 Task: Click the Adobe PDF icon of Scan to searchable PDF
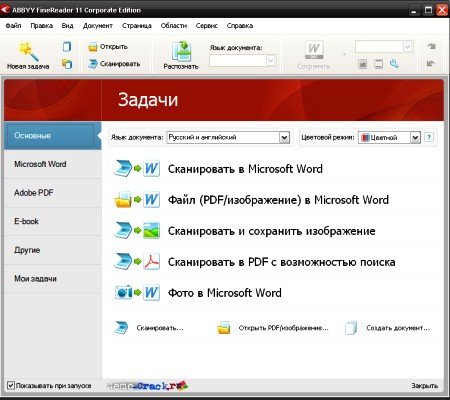pyautogui.click(x=152, y=262)
